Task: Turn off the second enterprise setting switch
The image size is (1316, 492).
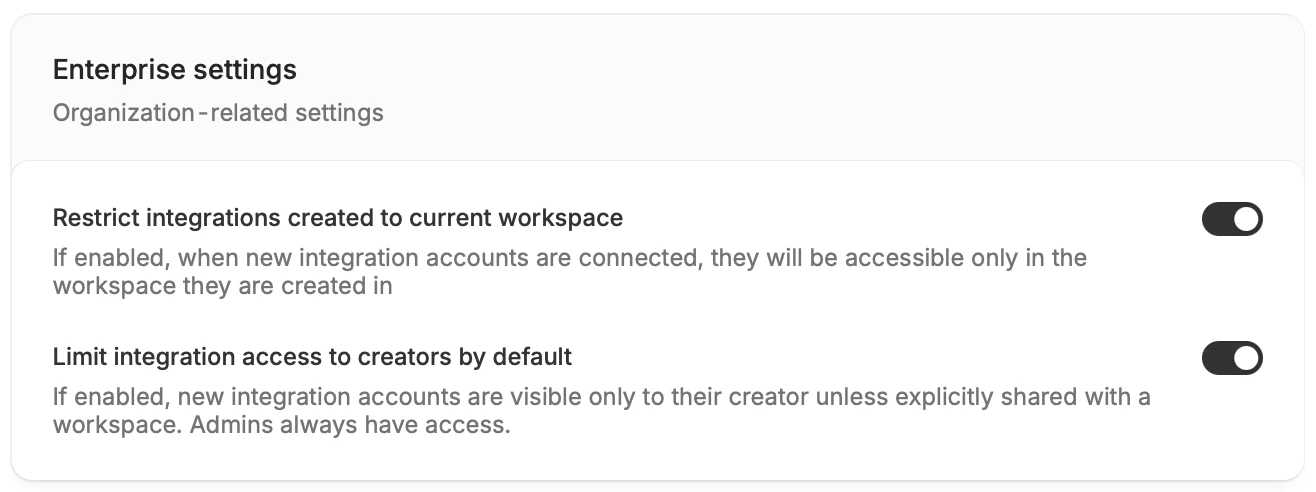Action: [x=1232, y=358]
